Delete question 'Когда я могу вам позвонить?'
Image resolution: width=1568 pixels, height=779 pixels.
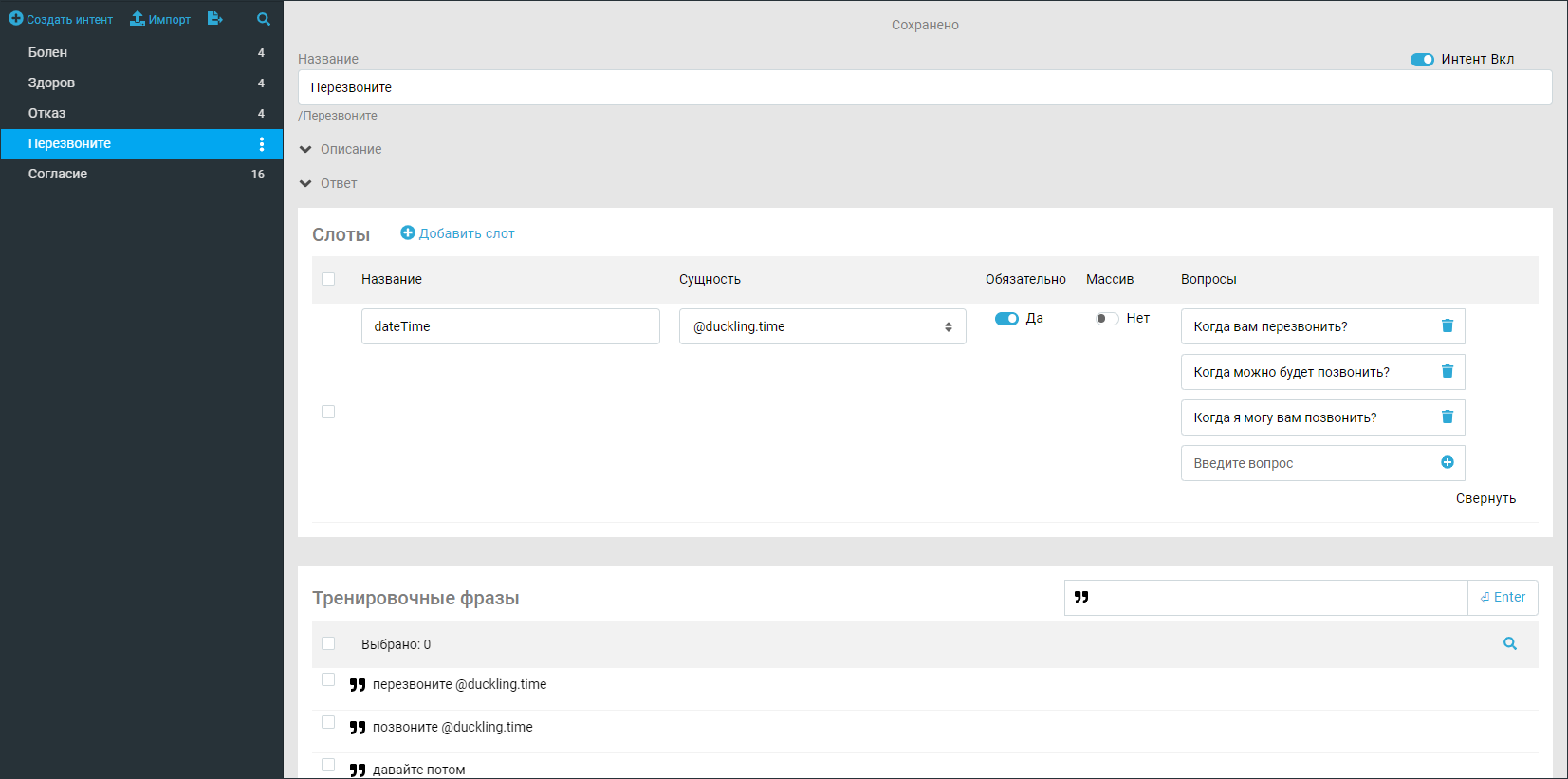(x=1448, y=417)
